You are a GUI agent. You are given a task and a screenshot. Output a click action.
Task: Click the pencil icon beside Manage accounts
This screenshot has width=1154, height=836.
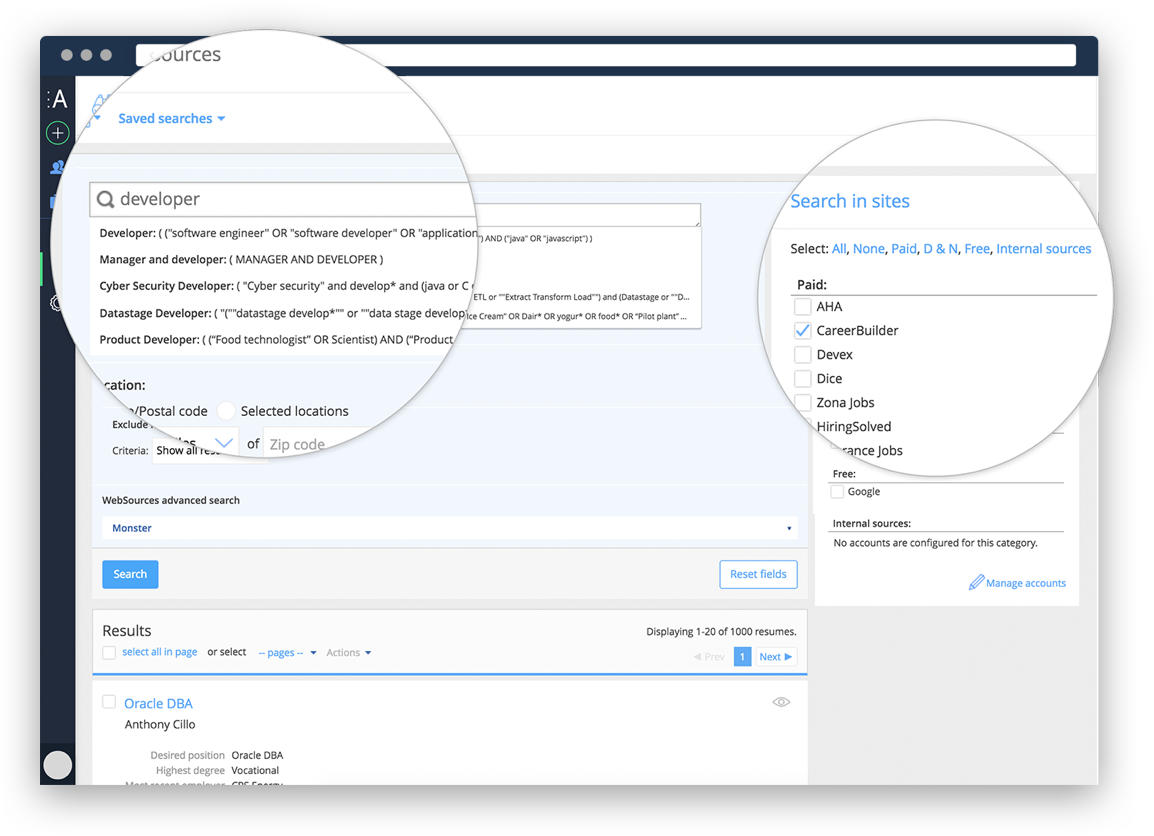click(x=976, y=583)
